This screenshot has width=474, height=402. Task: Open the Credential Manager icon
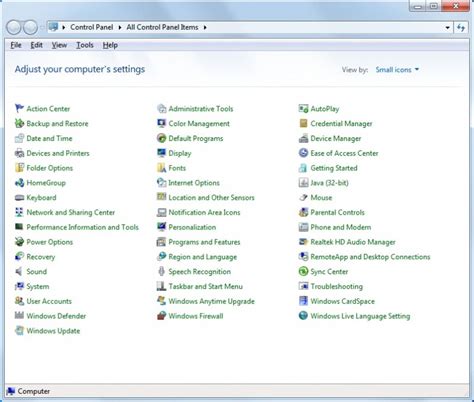point(303,123)
